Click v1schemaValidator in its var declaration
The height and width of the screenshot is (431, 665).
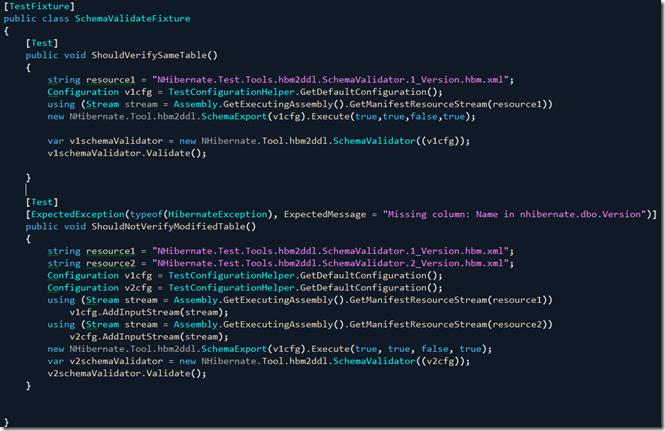(116, 141)
